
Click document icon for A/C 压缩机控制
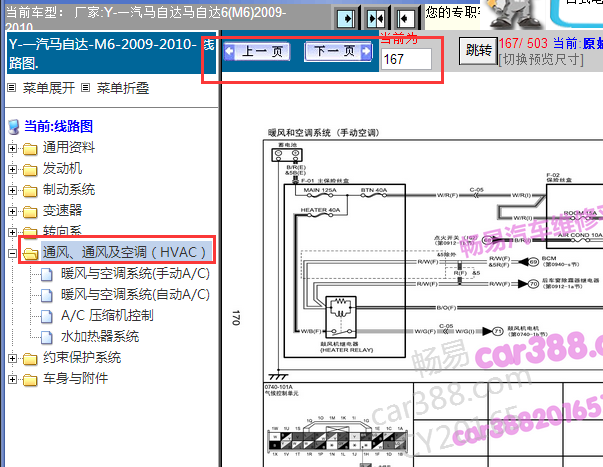[47, 317]
